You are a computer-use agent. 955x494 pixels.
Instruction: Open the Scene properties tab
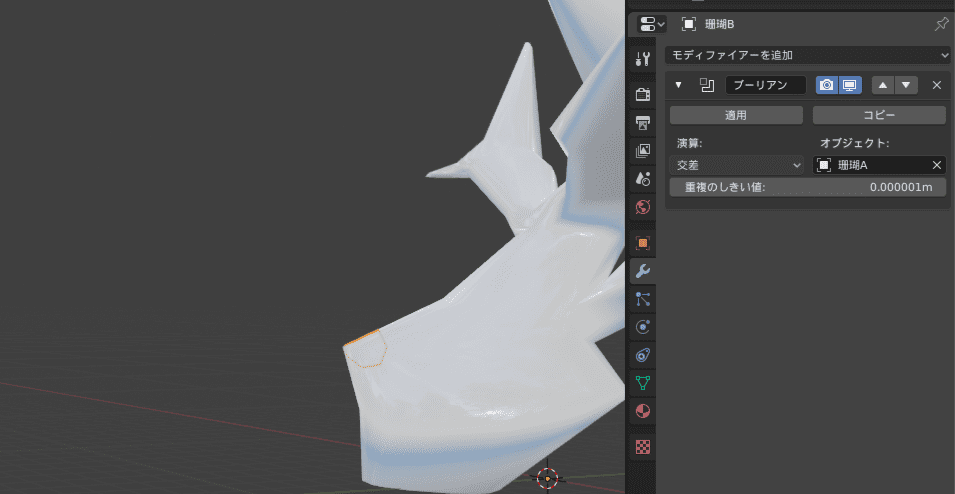click(x=643, y=178)
